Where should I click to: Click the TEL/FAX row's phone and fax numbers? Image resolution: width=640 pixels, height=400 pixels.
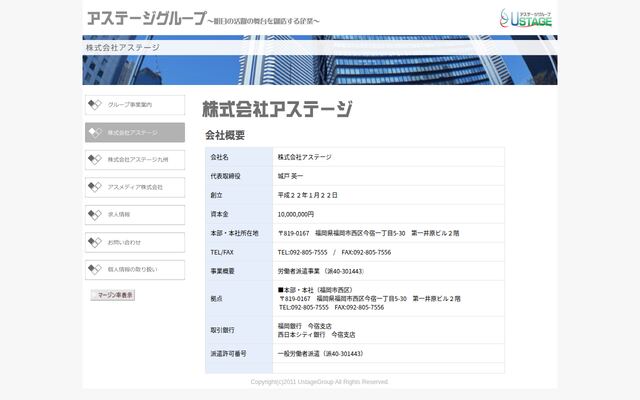(334, 252)
